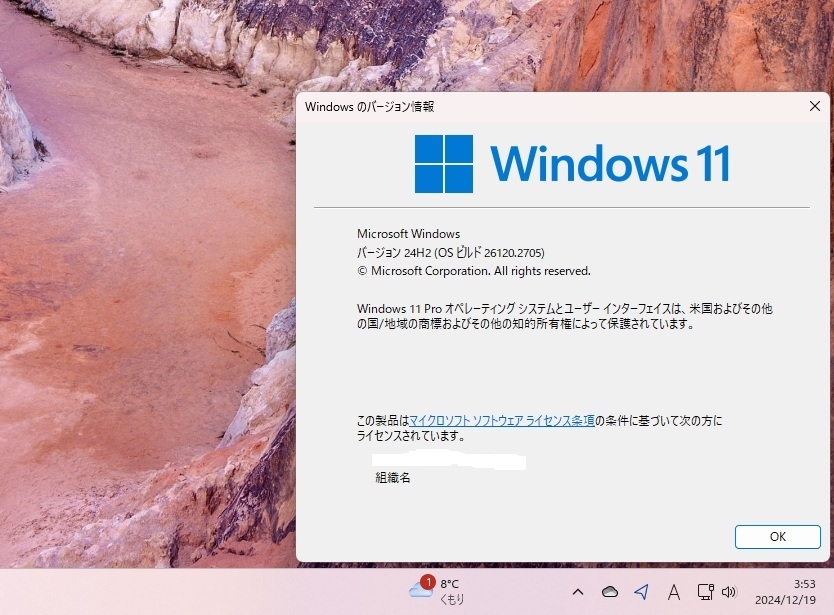Screen dimensions: 834x615
Task: Open the volume speaker icon
Action: click(x=729, y=592)
